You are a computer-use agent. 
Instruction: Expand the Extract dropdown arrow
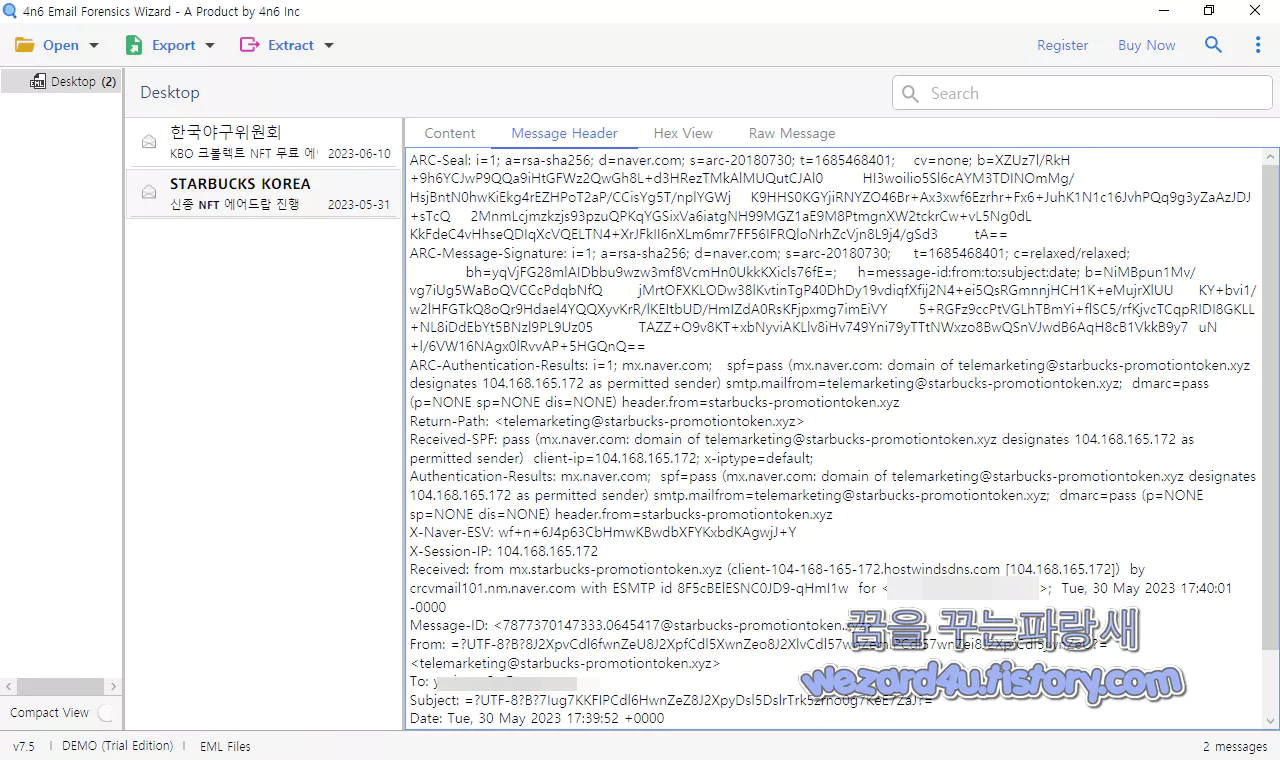[329, 45]
